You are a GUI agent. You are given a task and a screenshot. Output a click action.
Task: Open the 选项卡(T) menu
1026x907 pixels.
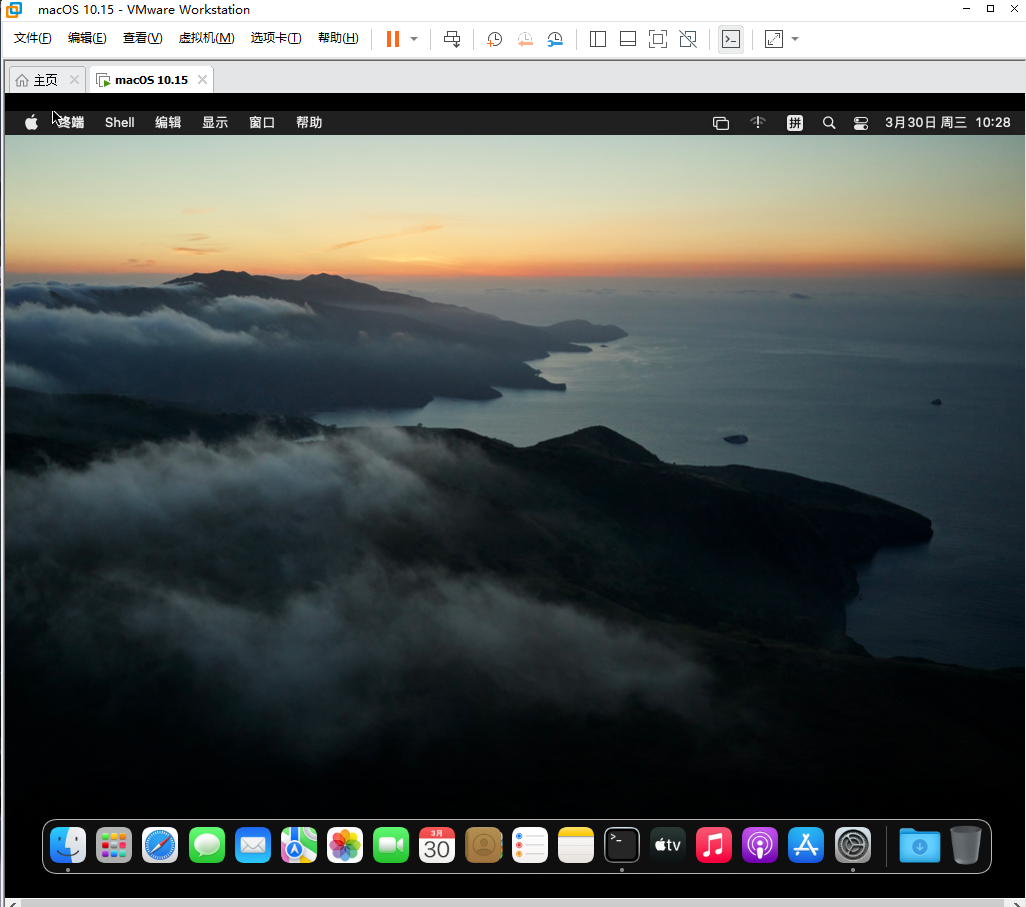click(x=275, y=38)
